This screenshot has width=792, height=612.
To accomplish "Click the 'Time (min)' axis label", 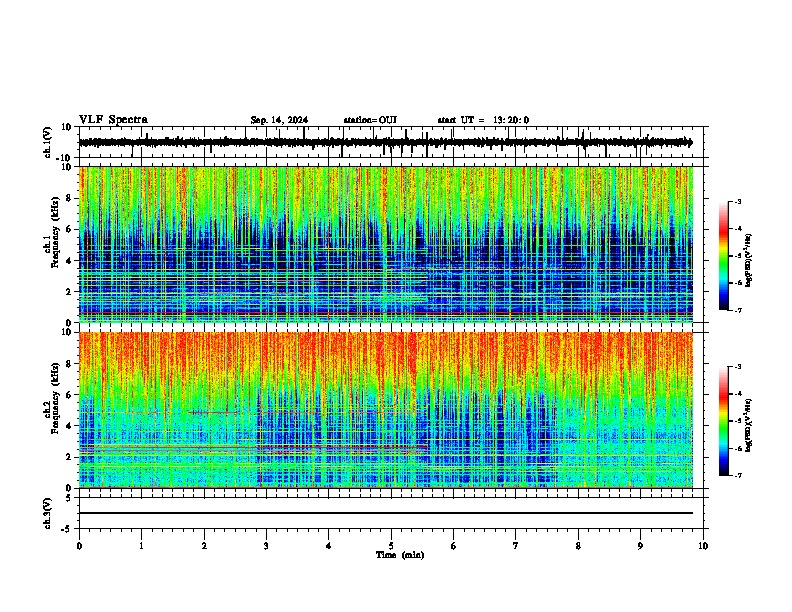I will [400, 555].
